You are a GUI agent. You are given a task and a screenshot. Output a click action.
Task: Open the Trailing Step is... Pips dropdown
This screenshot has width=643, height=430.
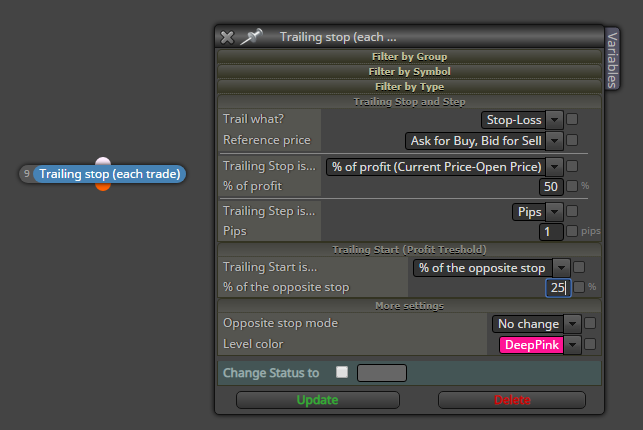[x=538, y=212]
